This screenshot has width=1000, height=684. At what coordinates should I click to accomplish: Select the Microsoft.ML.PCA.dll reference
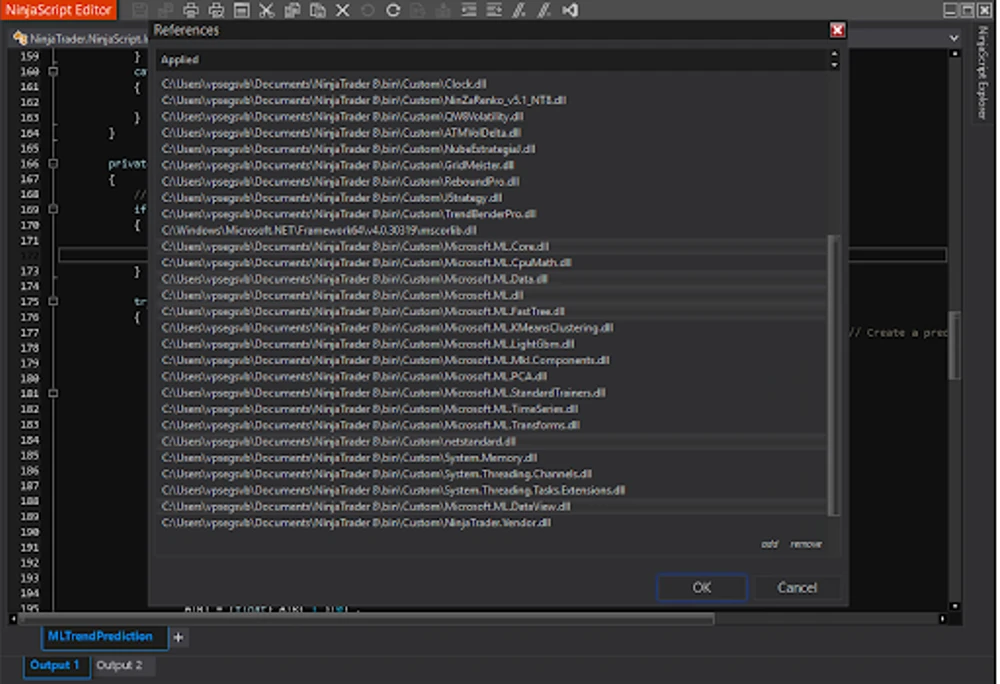coord(491,376)
